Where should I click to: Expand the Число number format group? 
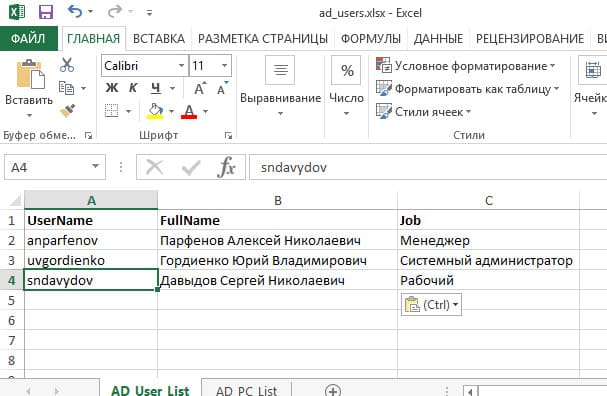pyautogui.click(x=346, y=86)
